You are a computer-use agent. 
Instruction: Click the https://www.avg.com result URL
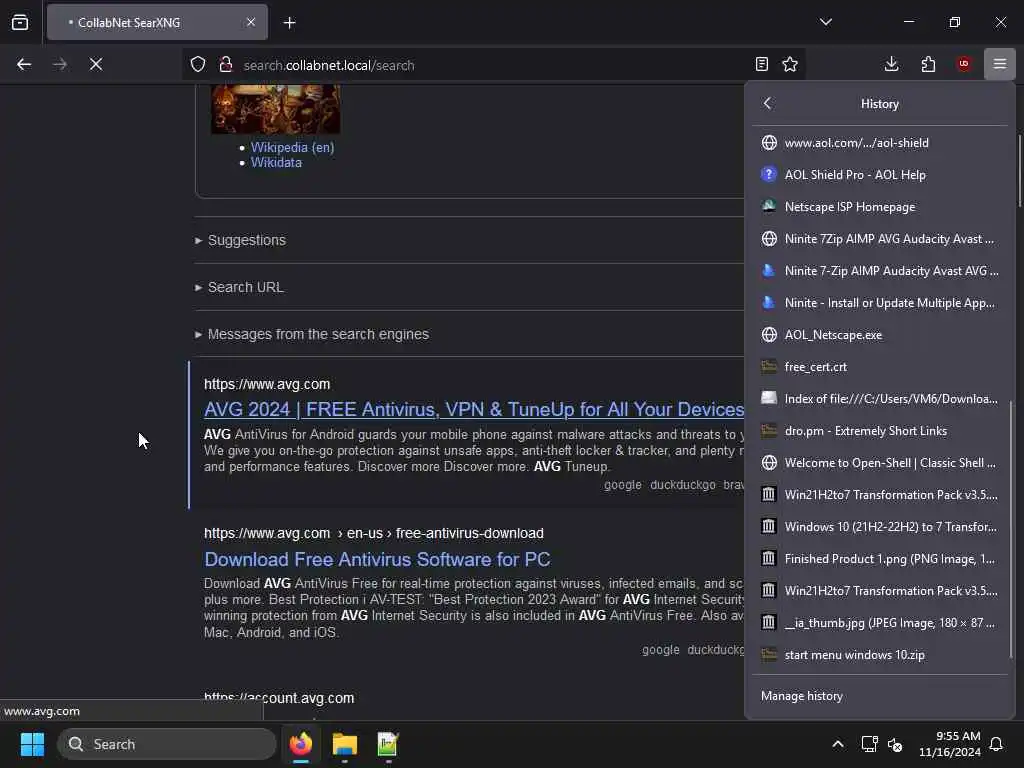coord(267,384)
